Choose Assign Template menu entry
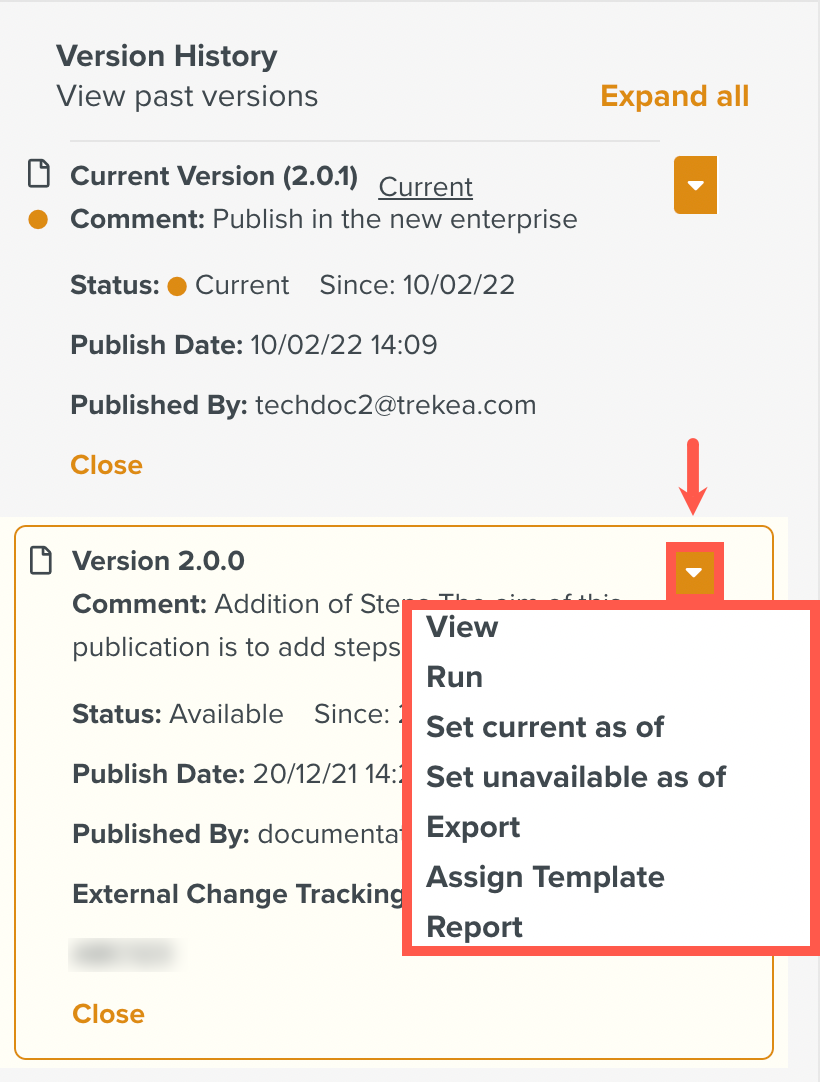 coord(545,877)
